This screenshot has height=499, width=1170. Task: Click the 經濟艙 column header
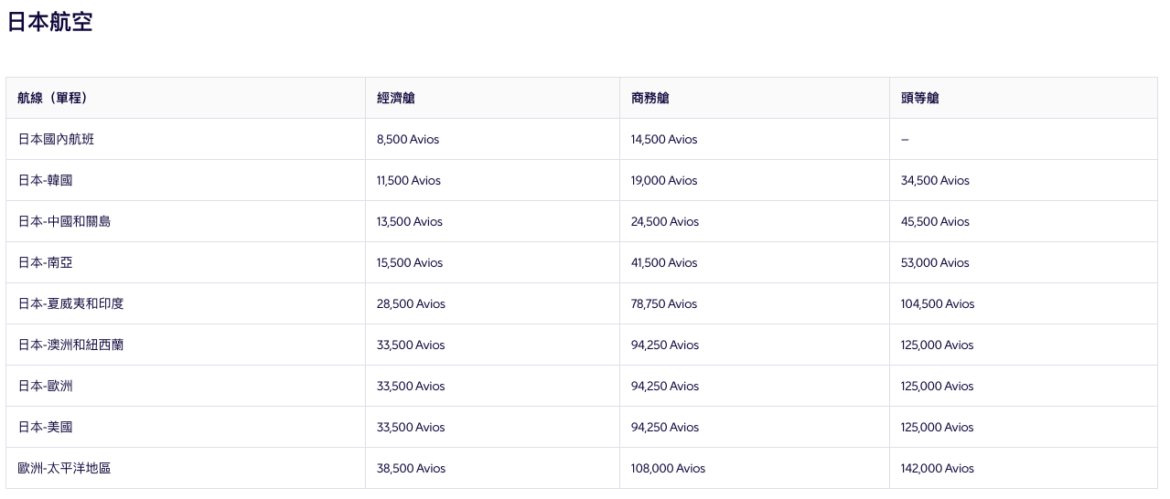point(395,98)
